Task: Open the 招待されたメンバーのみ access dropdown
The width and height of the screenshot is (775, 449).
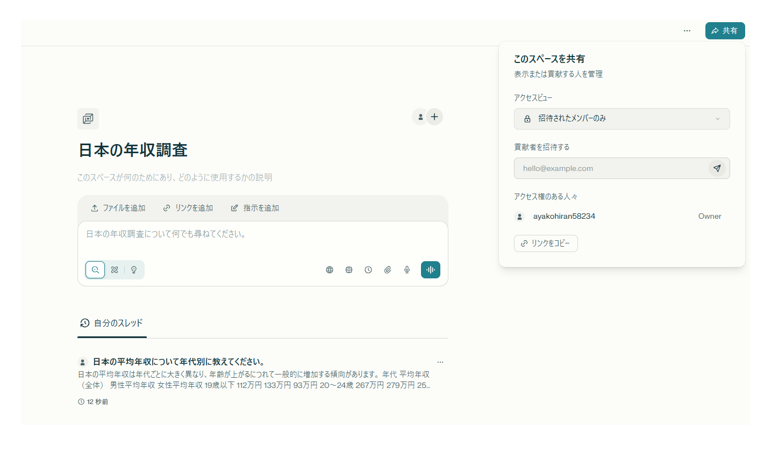Action: point(621,119)
